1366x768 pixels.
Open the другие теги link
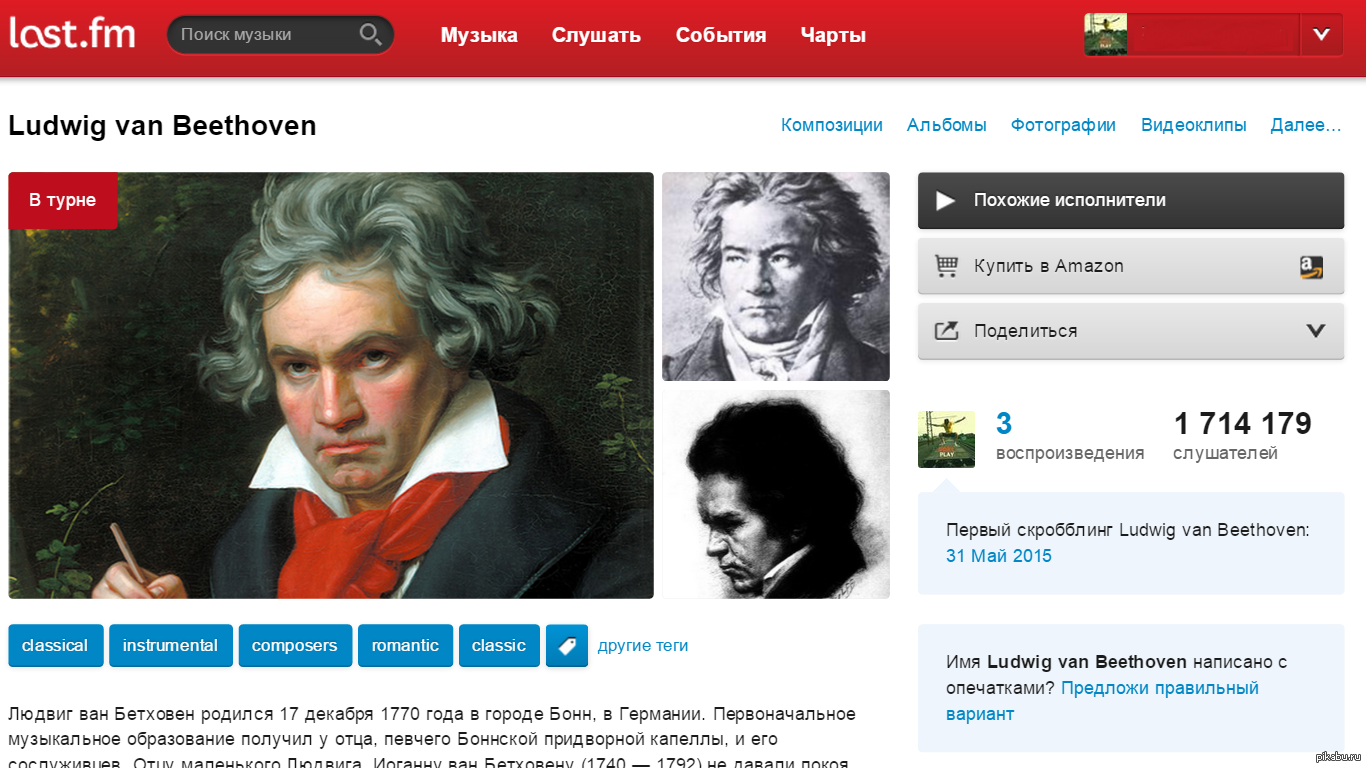click(x=643, y=646)
